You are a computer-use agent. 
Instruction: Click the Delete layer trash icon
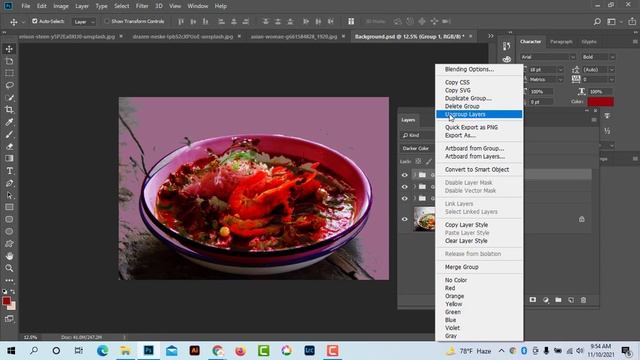click(583, 300)
